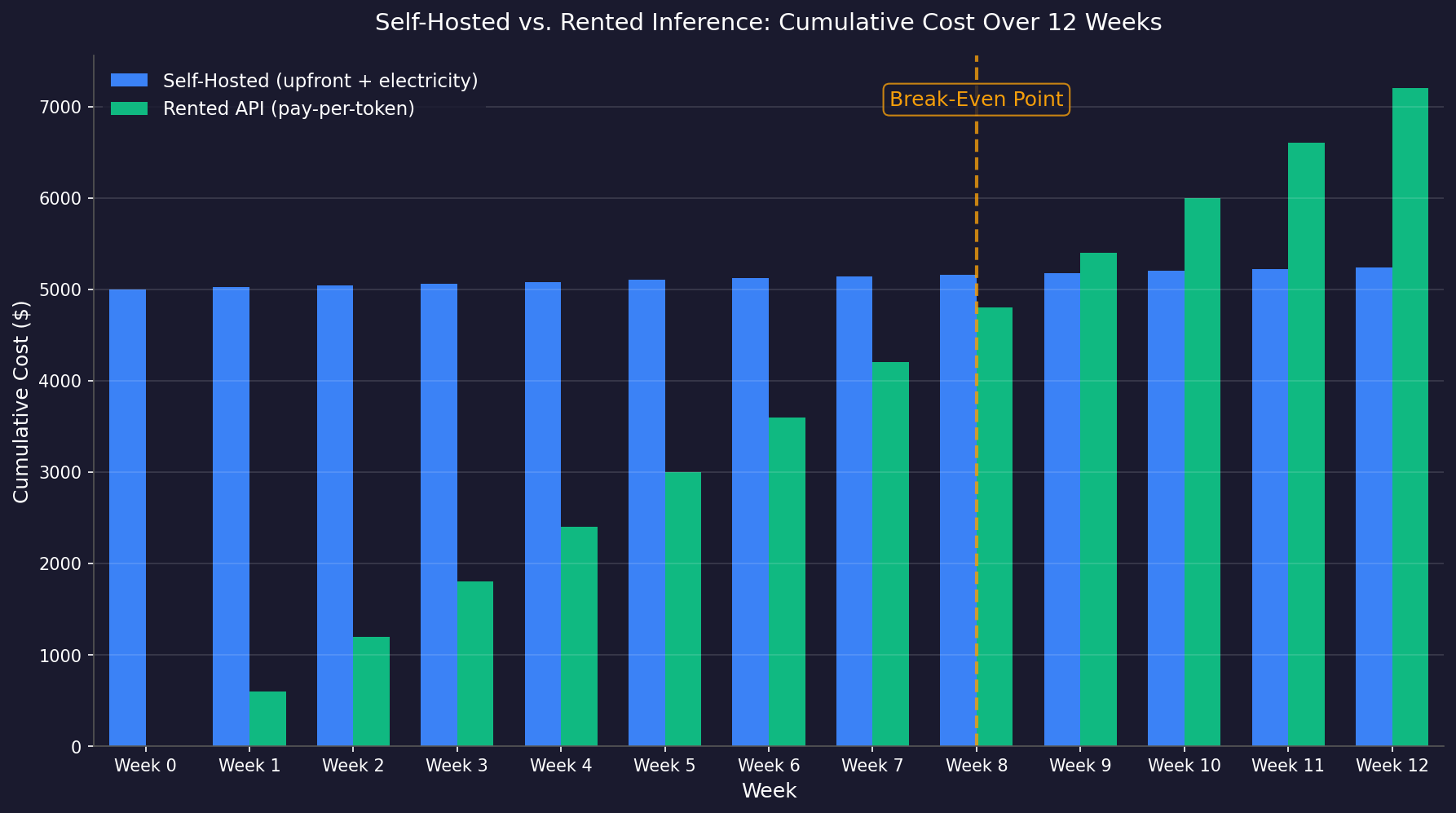
Task: Click the 'Week 8' axis tick label
Action: (977, 766)
